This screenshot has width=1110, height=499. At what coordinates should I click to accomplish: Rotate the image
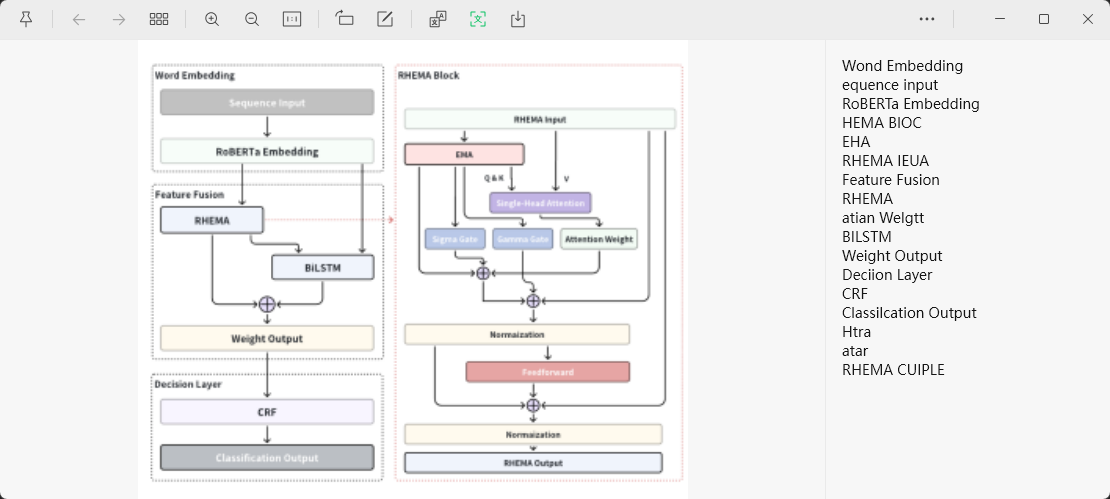click(x=345, y=19)
